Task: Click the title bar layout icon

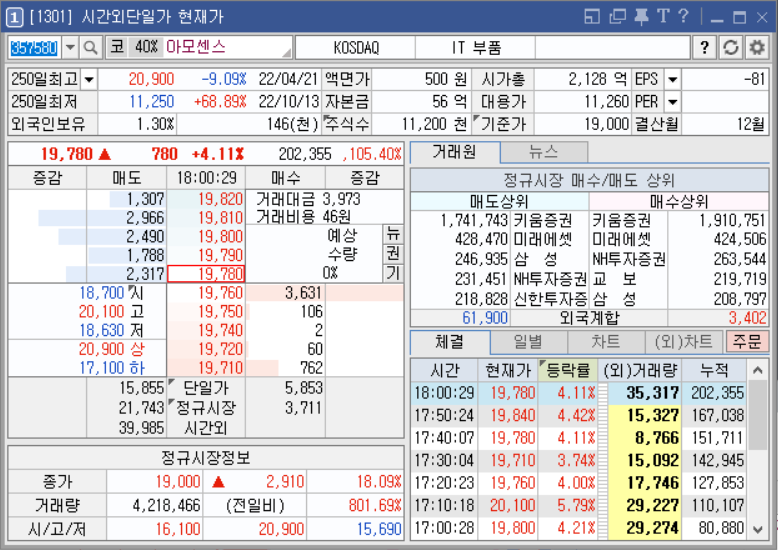Action: point(592,17)
